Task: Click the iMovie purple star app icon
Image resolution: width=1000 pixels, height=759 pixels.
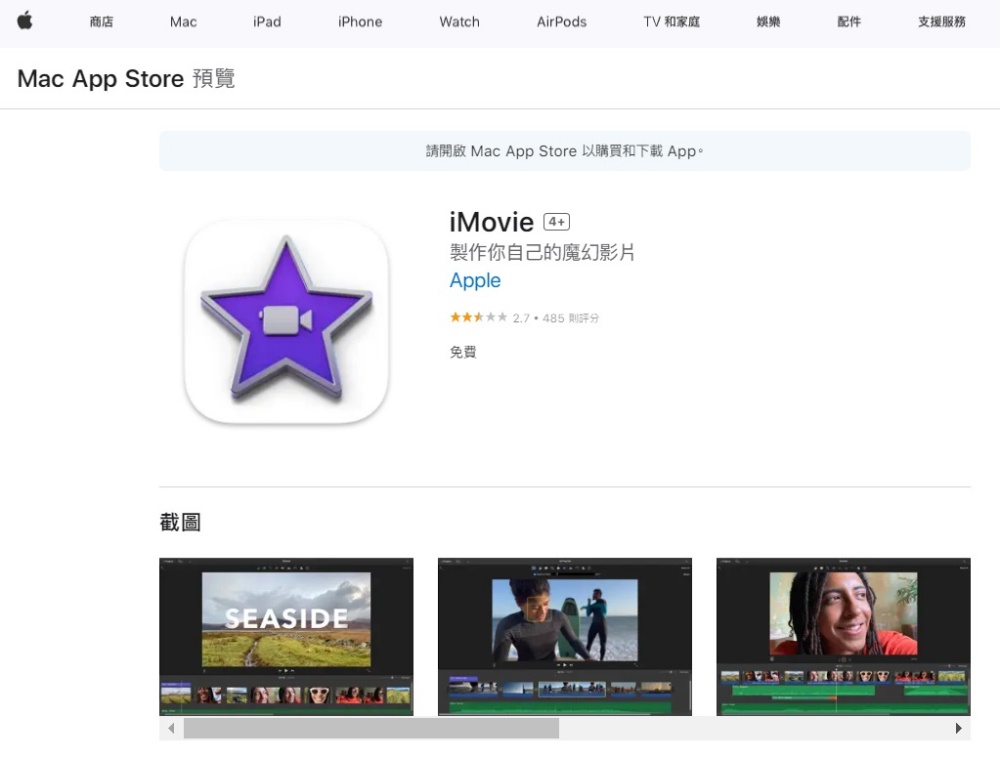Action: pyautogui.click(x=286, y=321)
